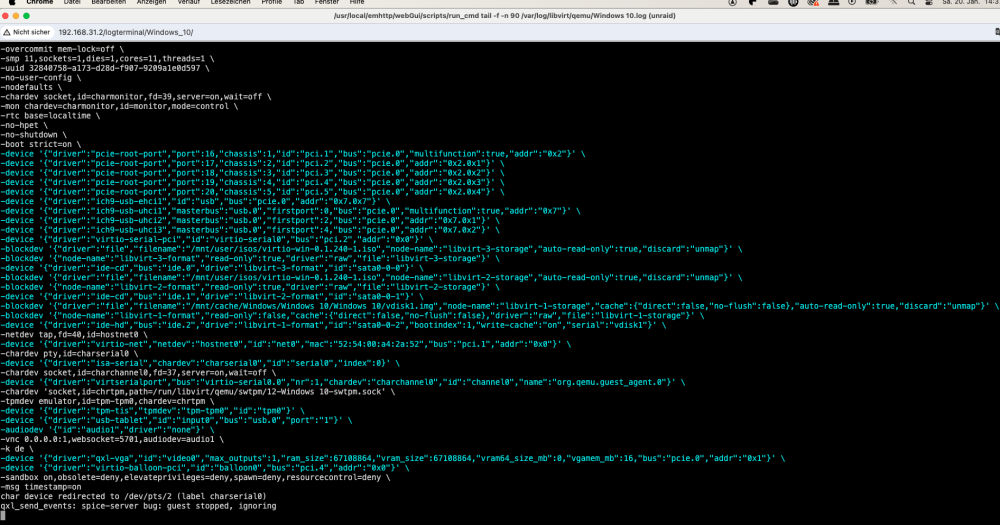Click the 'virtio-serial-pci' device line

coord(217,240)
